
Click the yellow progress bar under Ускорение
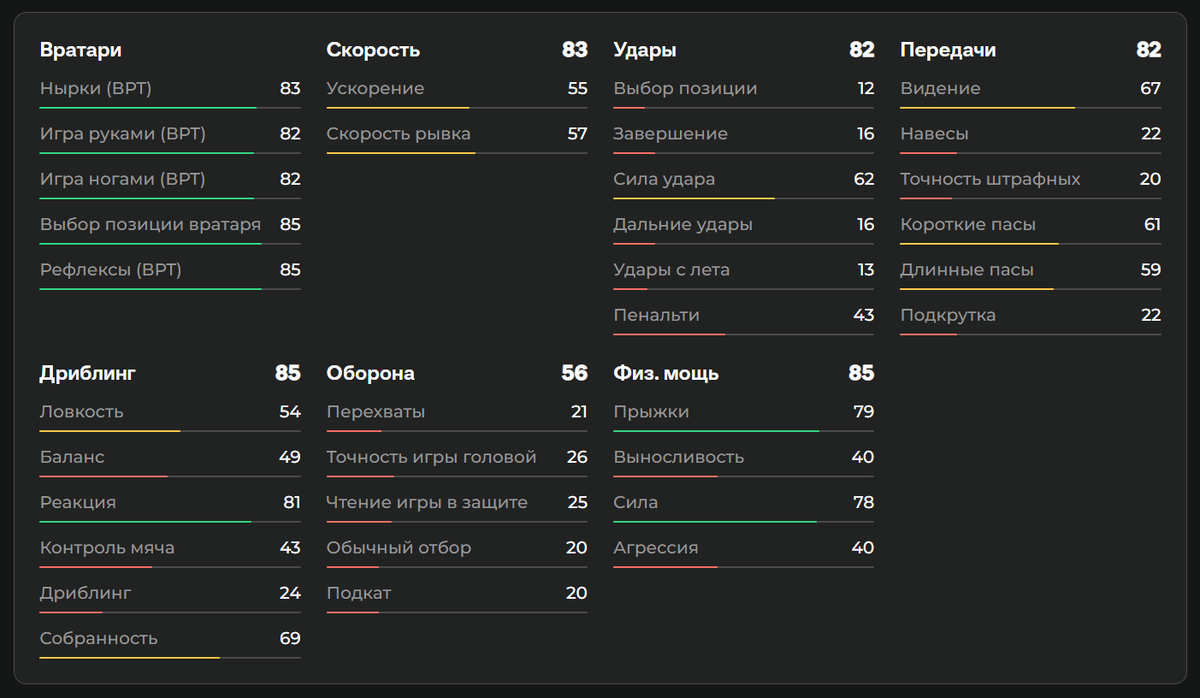coord(398,108)
